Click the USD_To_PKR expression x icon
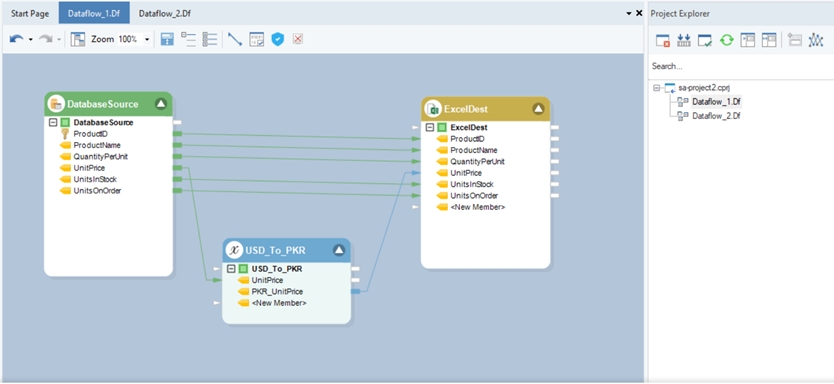Screen dimensions: 834x384 pos(234,251)
